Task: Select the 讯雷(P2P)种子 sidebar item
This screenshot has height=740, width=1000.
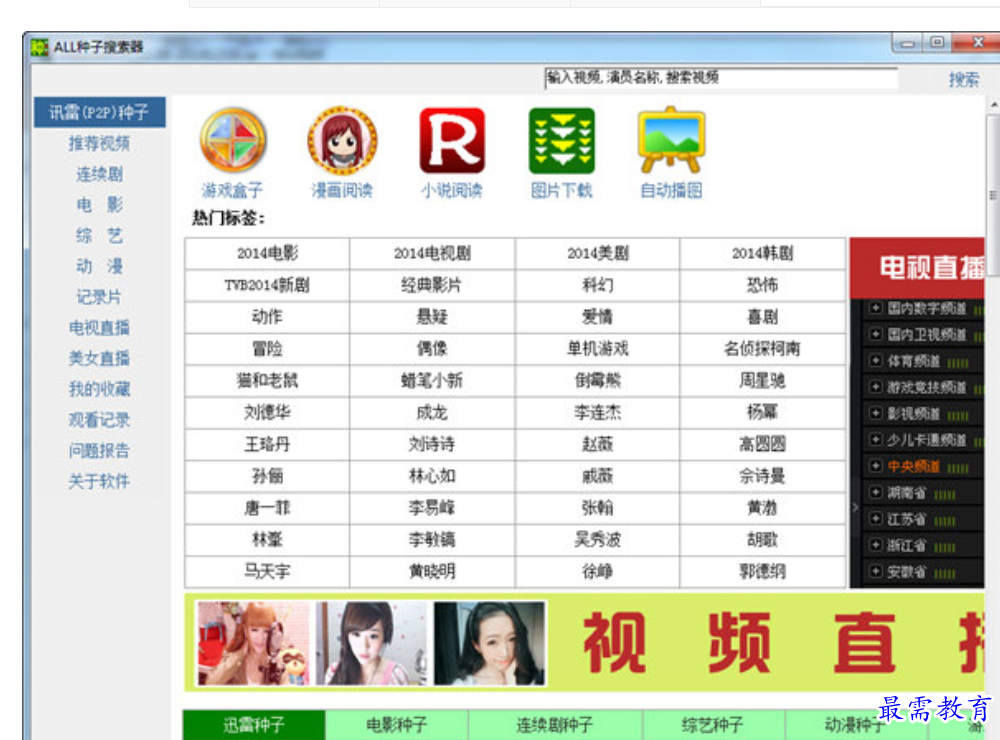Action: pos(99,112)
